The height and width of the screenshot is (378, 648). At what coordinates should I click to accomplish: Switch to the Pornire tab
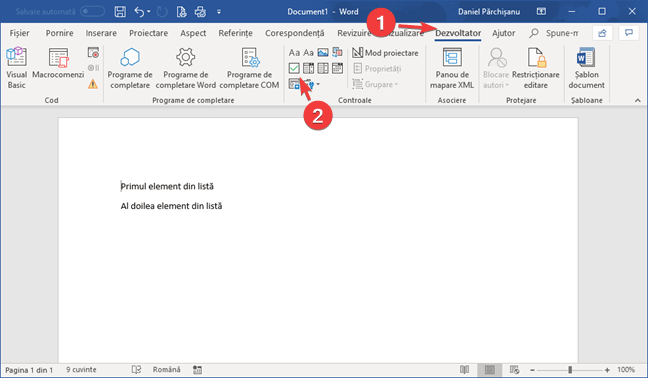(x=60, y=33)
